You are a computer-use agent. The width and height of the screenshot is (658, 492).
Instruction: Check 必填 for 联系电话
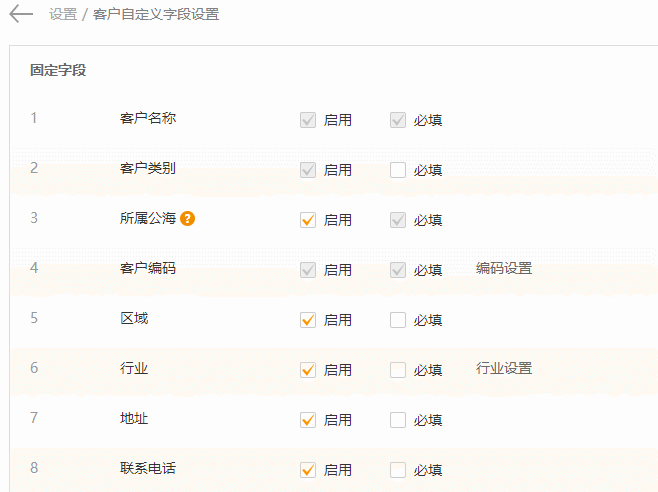coord(398,470)
